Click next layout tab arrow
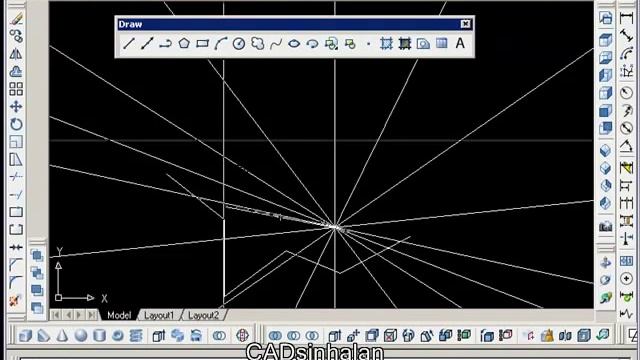Screen dimensions: 640x360 80,315
